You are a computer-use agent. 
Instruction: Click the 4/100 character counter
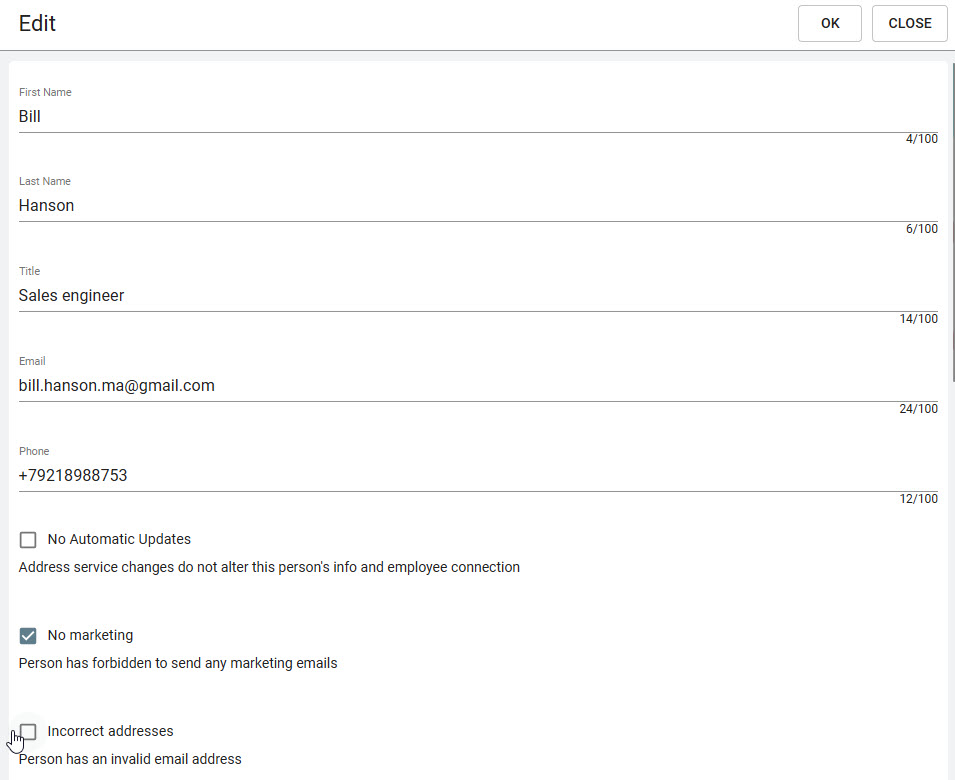(x=921, y=139)
